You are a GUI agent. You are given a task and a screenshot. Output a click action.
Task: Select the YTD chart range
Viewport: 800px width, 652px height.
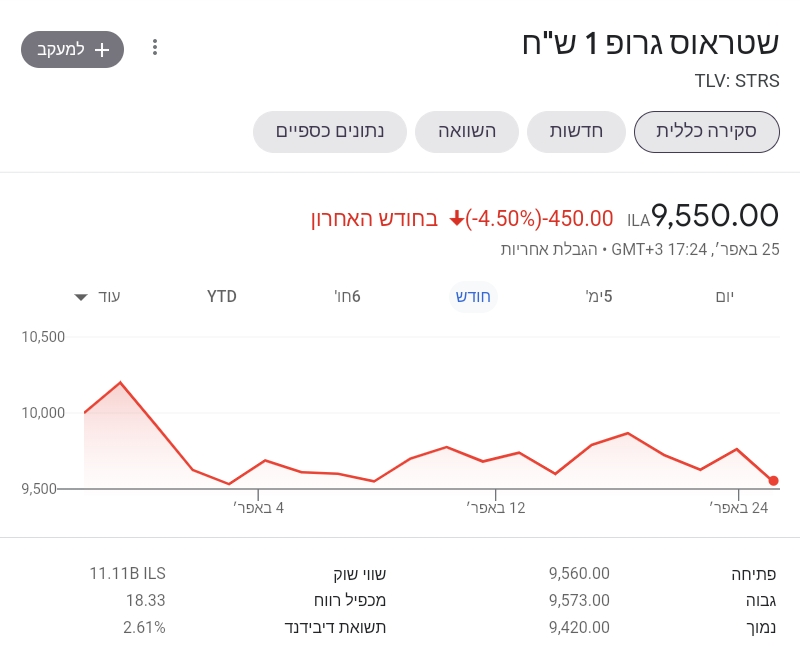222,297
